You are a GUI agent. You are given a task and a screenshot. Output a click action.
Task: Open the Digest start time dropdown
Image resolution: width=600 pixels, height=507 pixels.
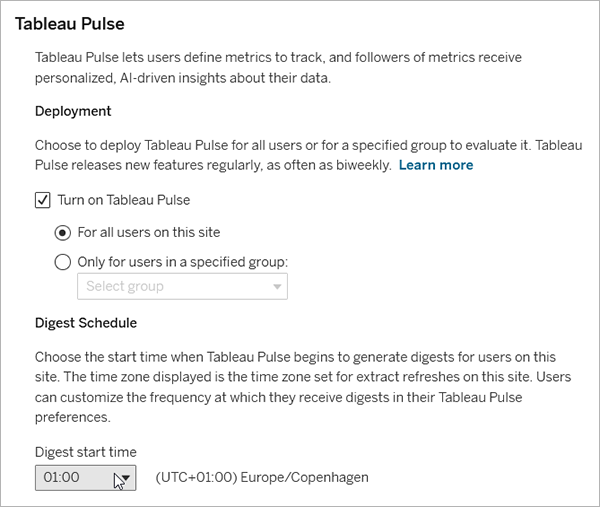[85, 477]
